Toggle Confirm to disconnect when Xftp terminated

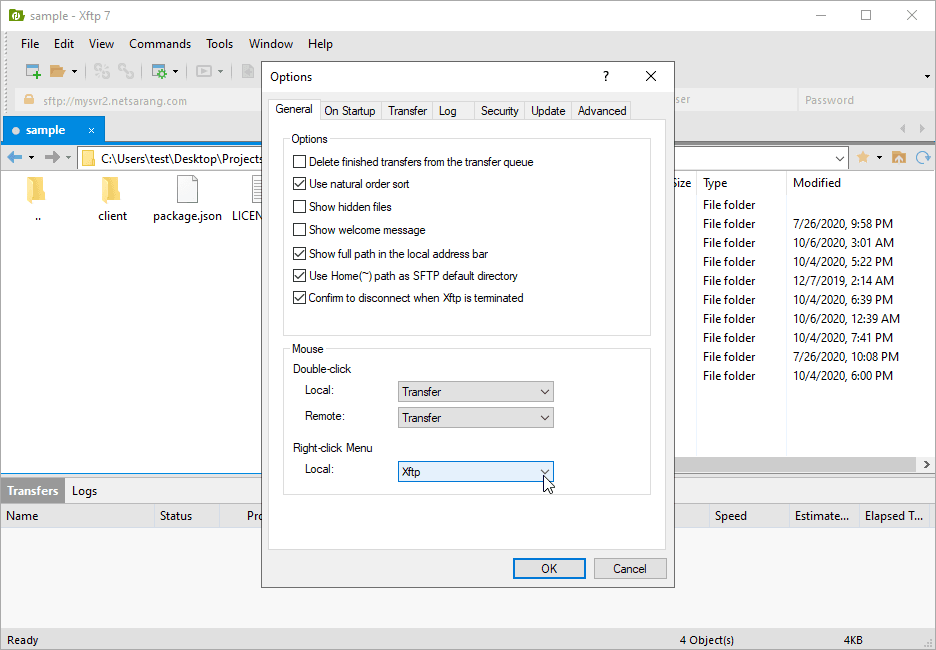coord(299,298)
